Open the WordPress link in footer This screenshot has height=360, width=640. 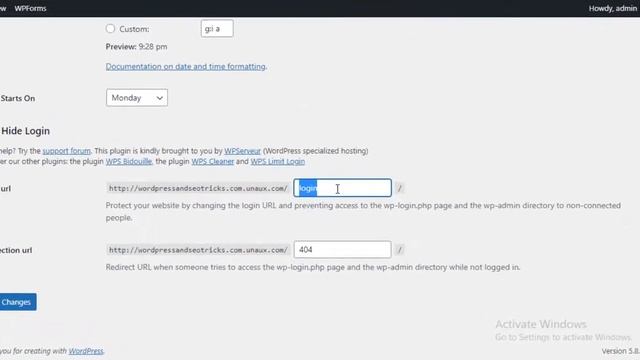click(86, 351)
